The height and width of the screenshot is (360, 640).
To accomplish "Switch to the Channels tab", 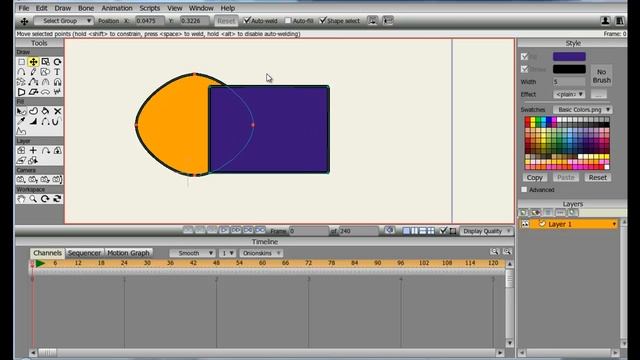I will click(47, 253).
